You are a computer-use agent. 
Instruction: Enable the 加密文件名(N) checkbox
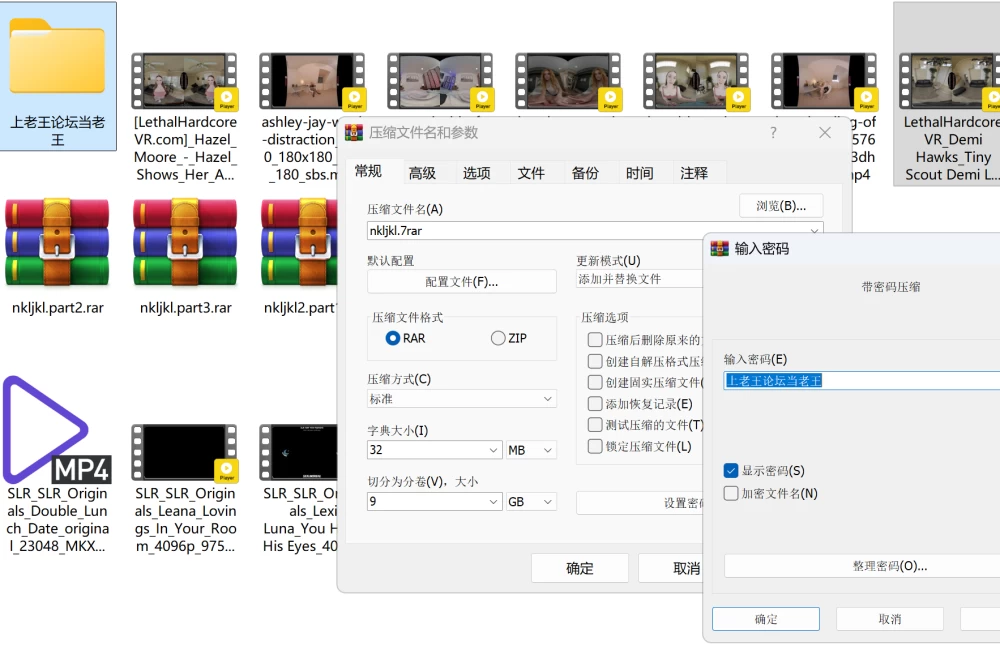pyautogui.click(x=731, y=493)
